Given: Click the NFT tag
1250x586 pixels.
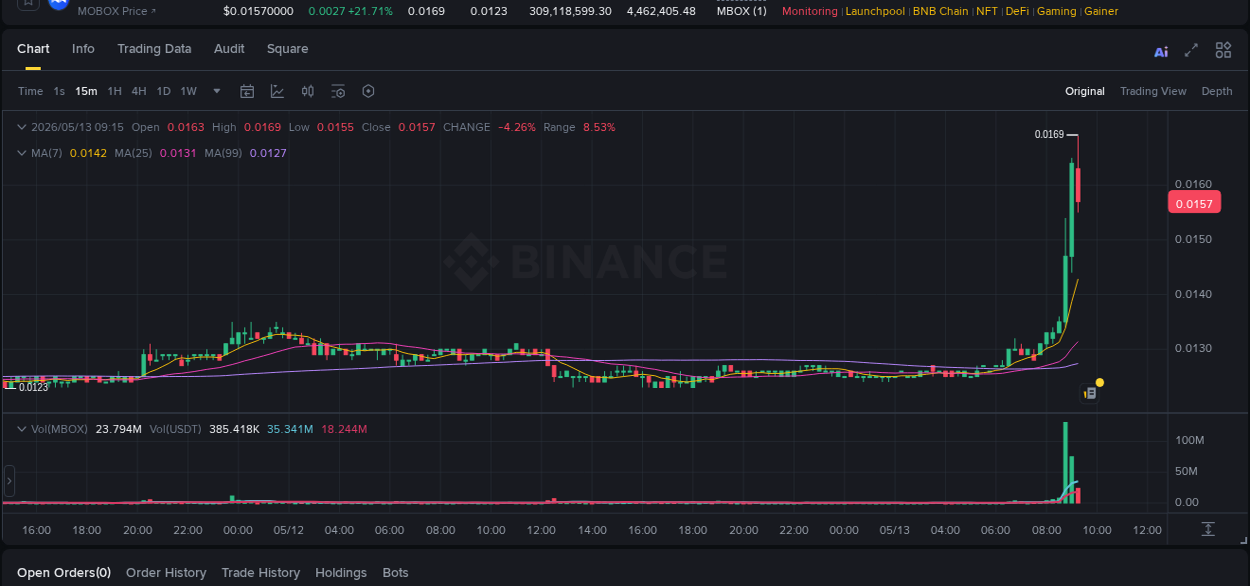Looking at the screenshot, I should (x=987, y=11).
